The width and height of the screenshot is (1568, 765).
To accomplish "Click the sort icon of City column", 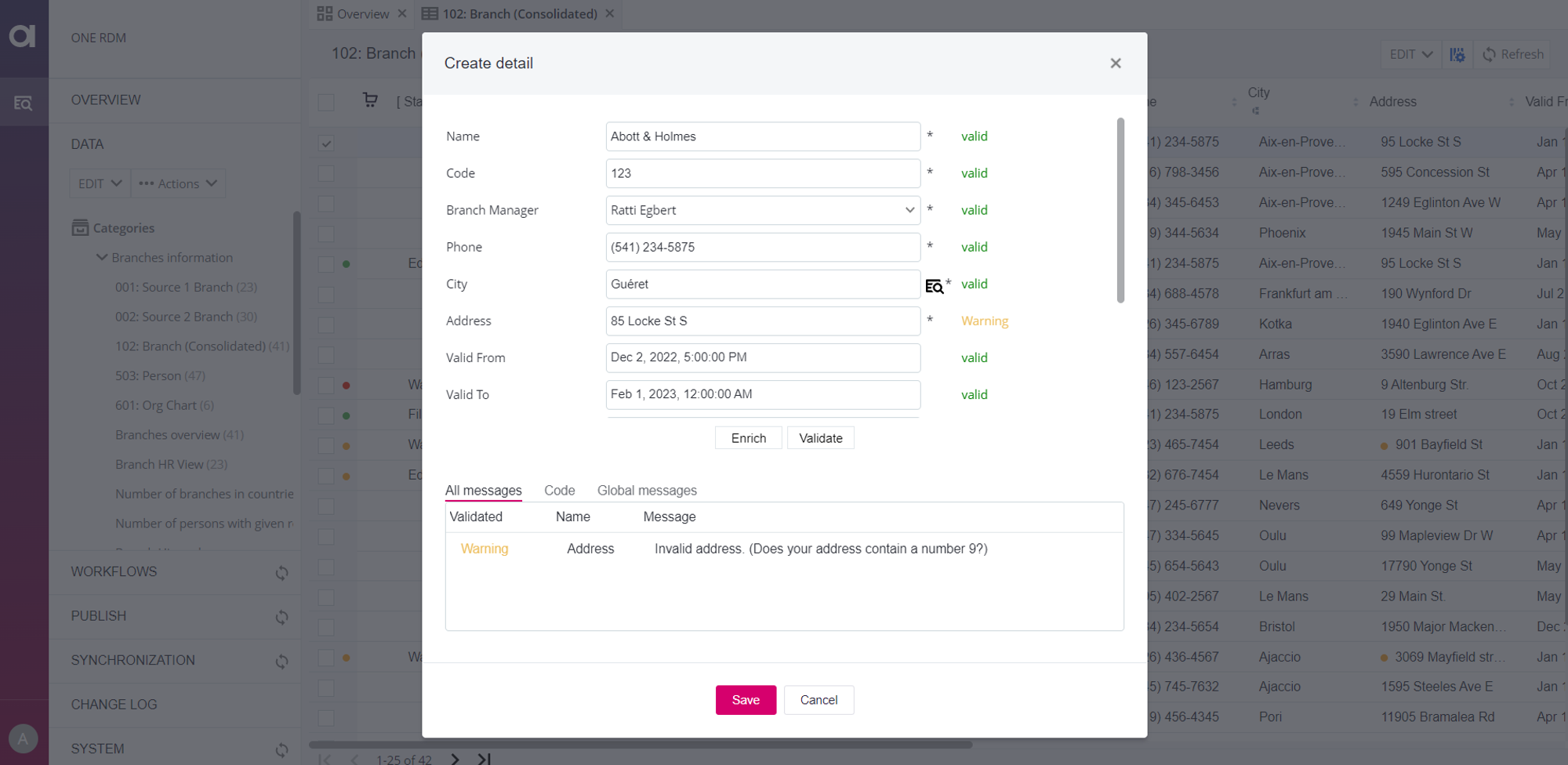I will pos(1356,102).
